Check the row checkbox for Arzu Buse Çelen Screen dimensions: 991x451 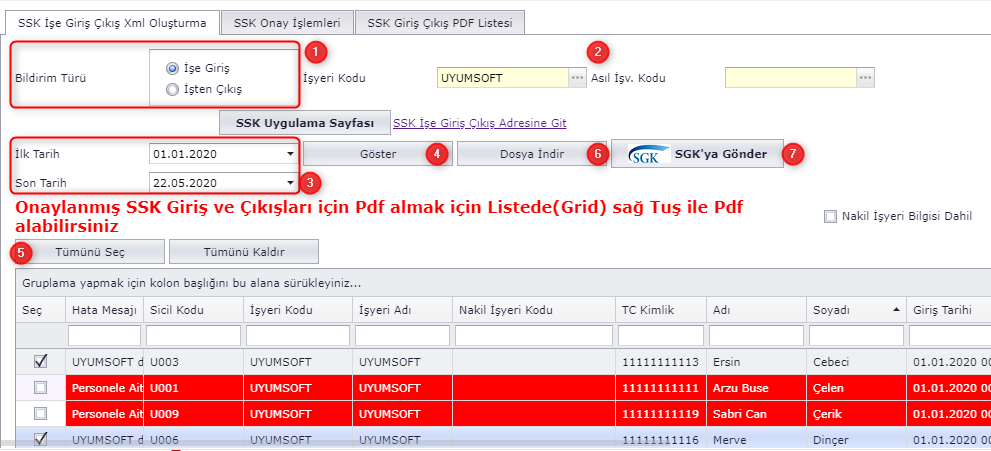(39, 388)
